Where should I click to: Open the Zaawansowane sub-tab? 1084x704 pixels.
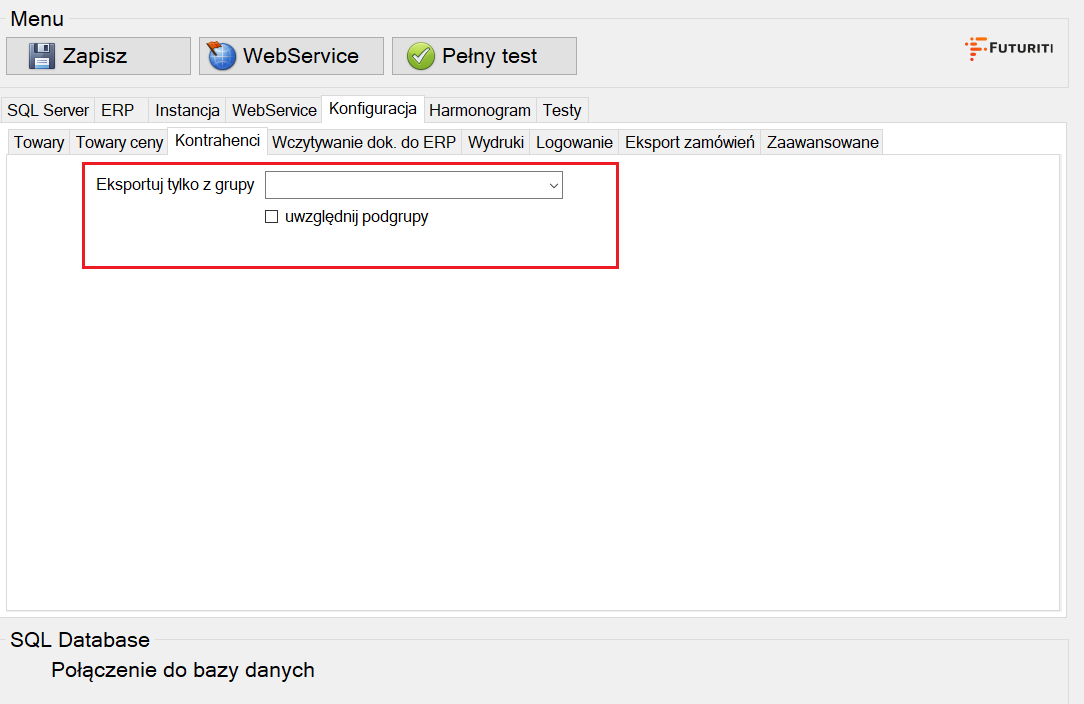pos(822,142)
